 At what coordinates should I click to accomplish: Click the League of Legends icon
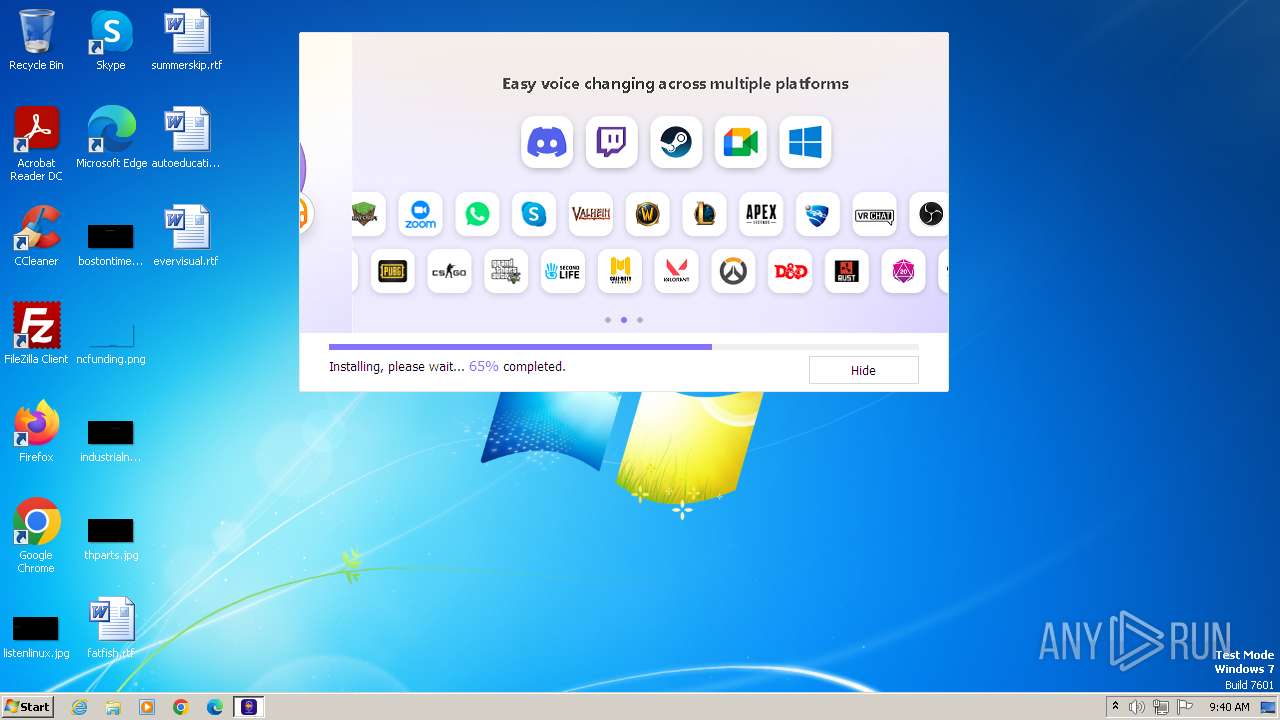pos(704,214)
